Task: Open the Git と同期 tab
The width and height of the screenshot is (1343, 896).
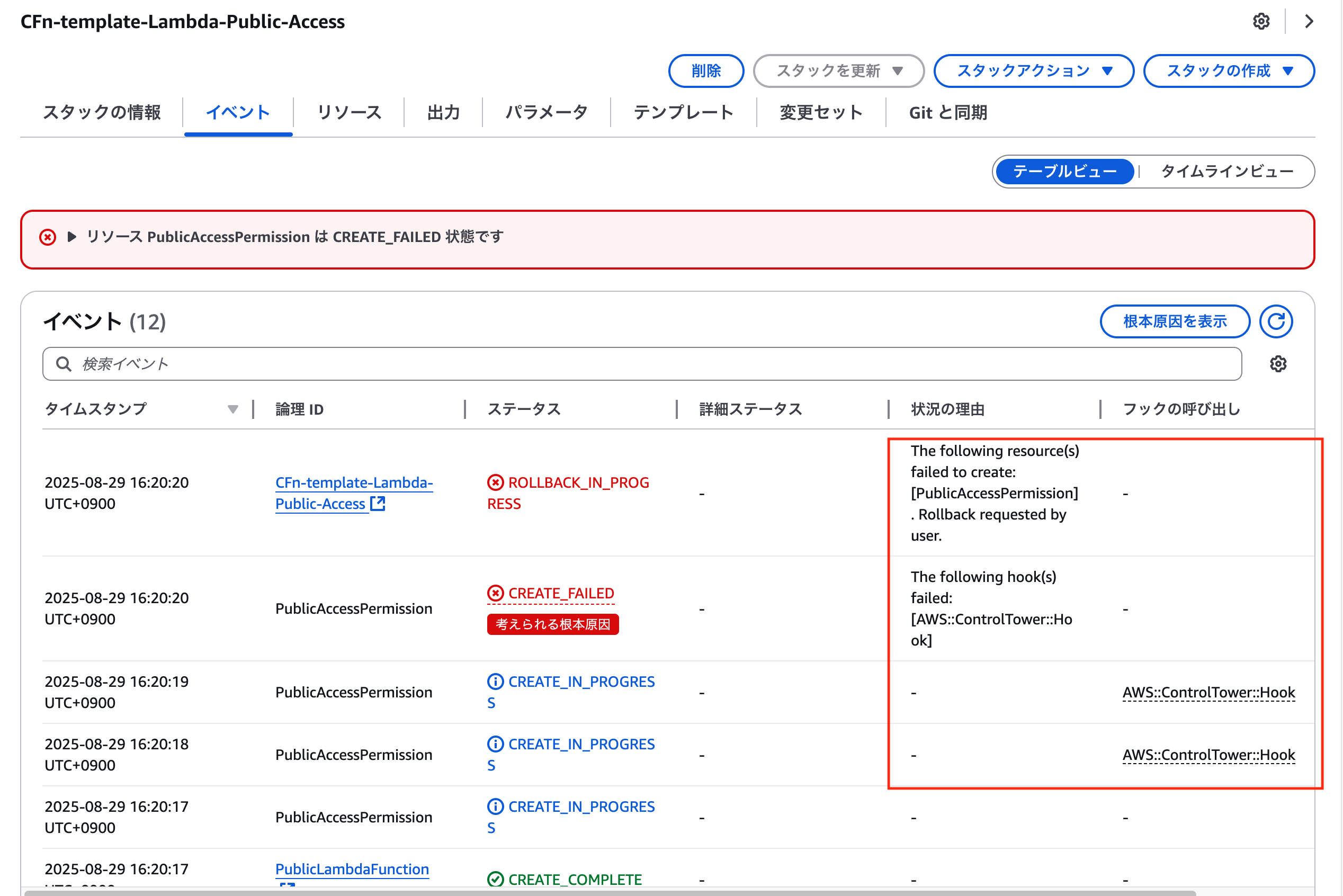Action: (x=948, y=112)
